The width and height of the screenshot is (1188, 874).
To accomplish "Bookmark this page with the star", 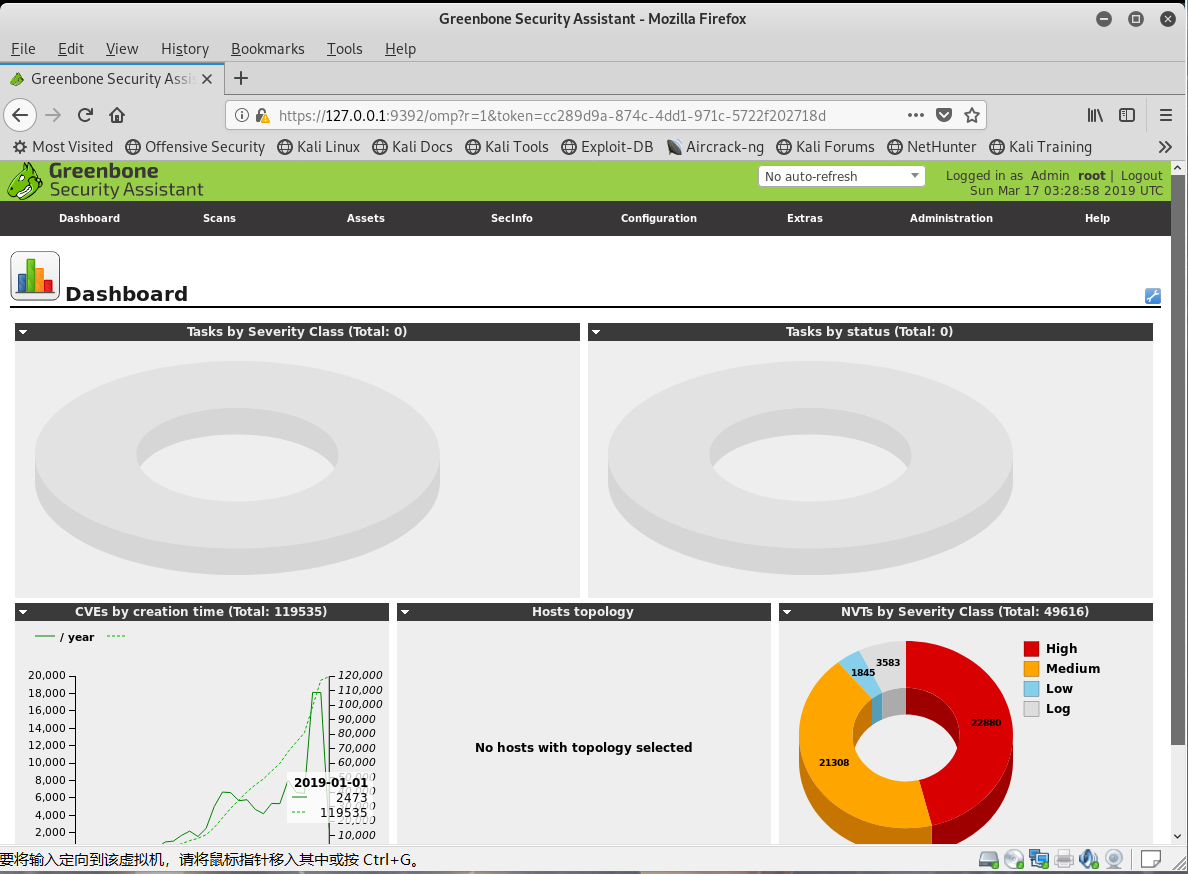I will point(972,115).
